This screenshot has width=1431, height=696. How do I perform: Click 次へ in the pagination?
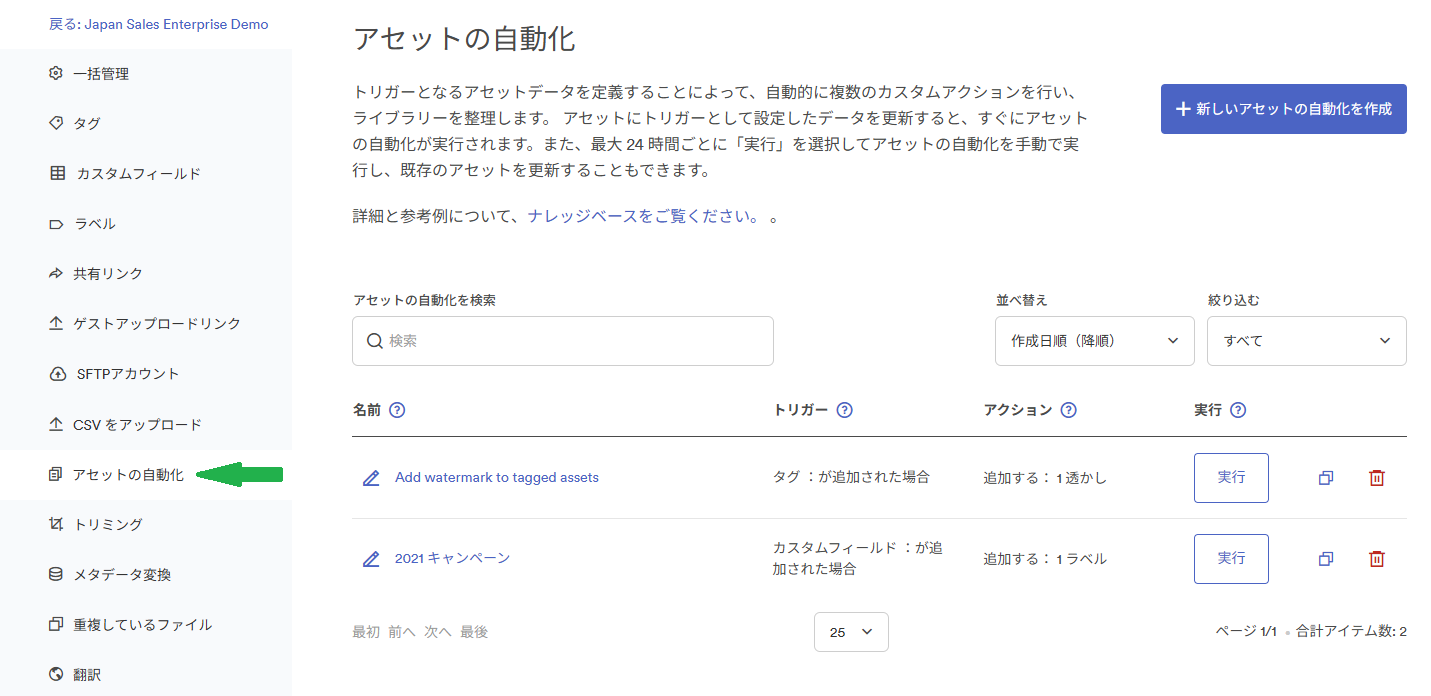(438, 632)
